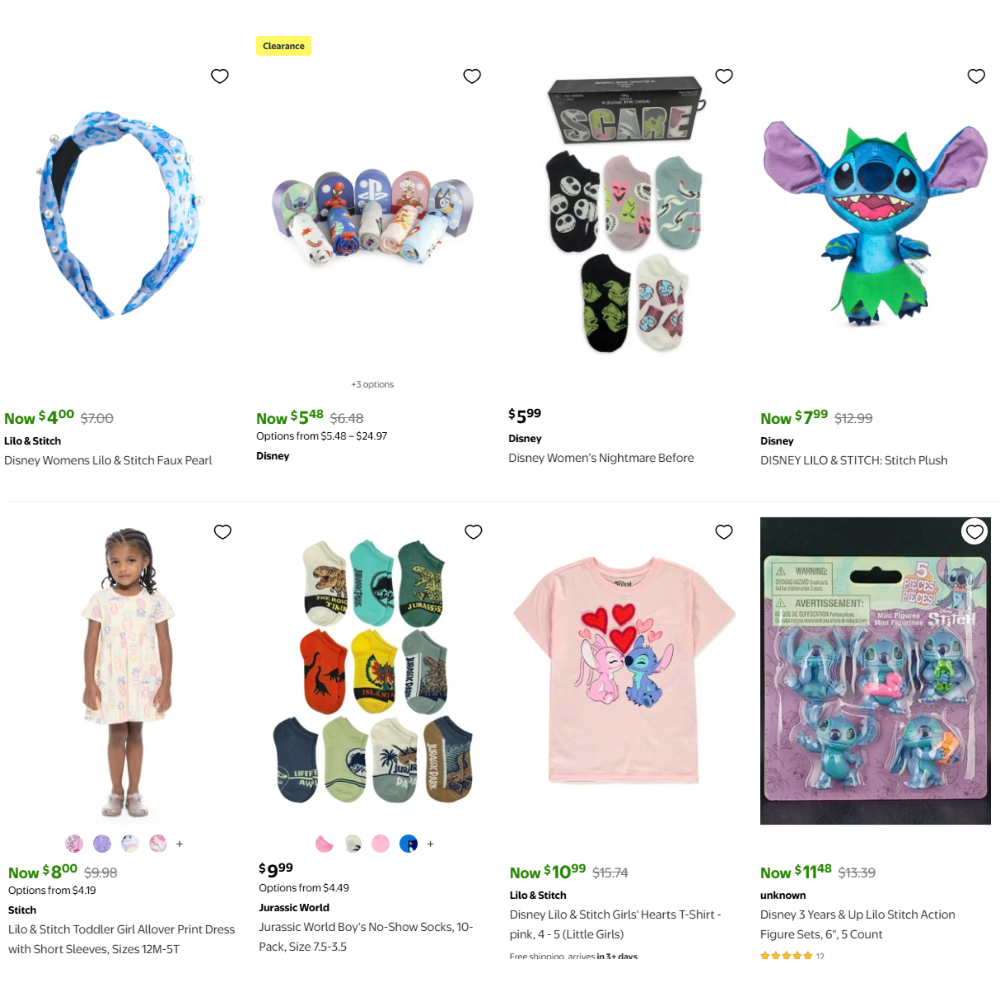The image size is (1000, 1000).
Task: Open Jurassic World Boy's No-Show Socks title
Action: (366, 936)
